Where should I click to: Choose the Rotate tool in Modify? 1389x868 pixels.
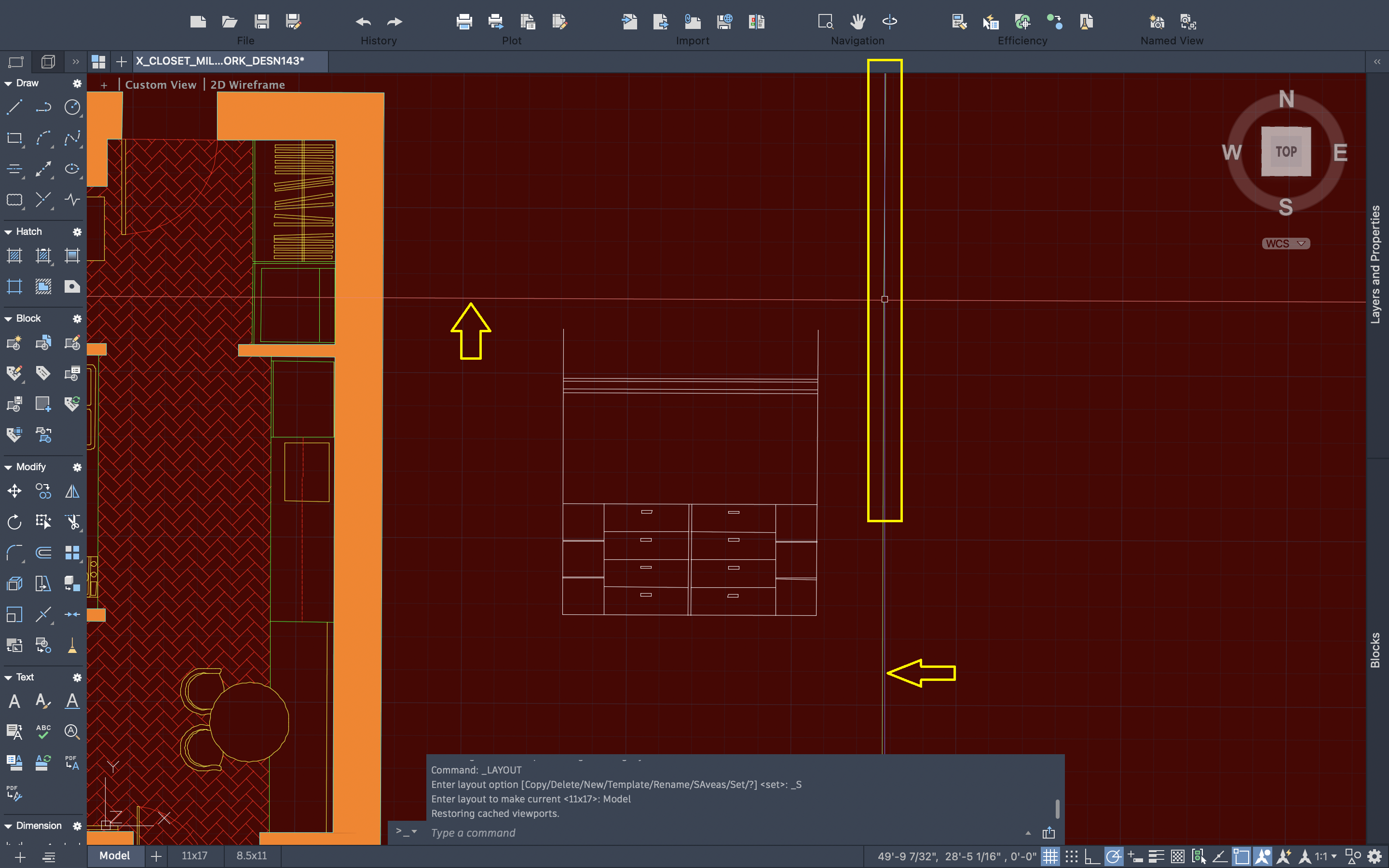(x=14, y=522)
